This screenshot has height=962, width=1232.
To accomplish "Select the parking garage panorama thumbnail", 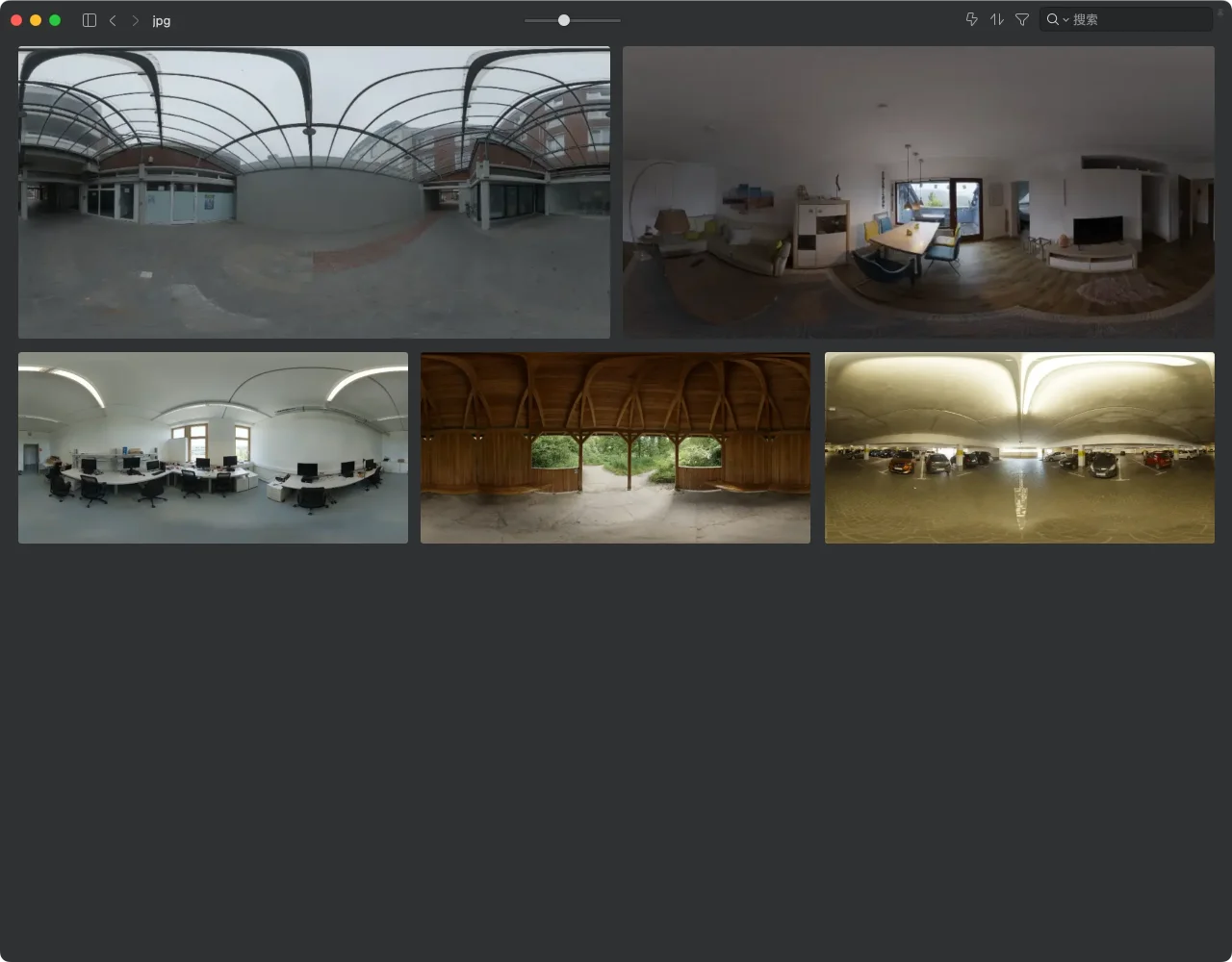I will point(1019,447).
